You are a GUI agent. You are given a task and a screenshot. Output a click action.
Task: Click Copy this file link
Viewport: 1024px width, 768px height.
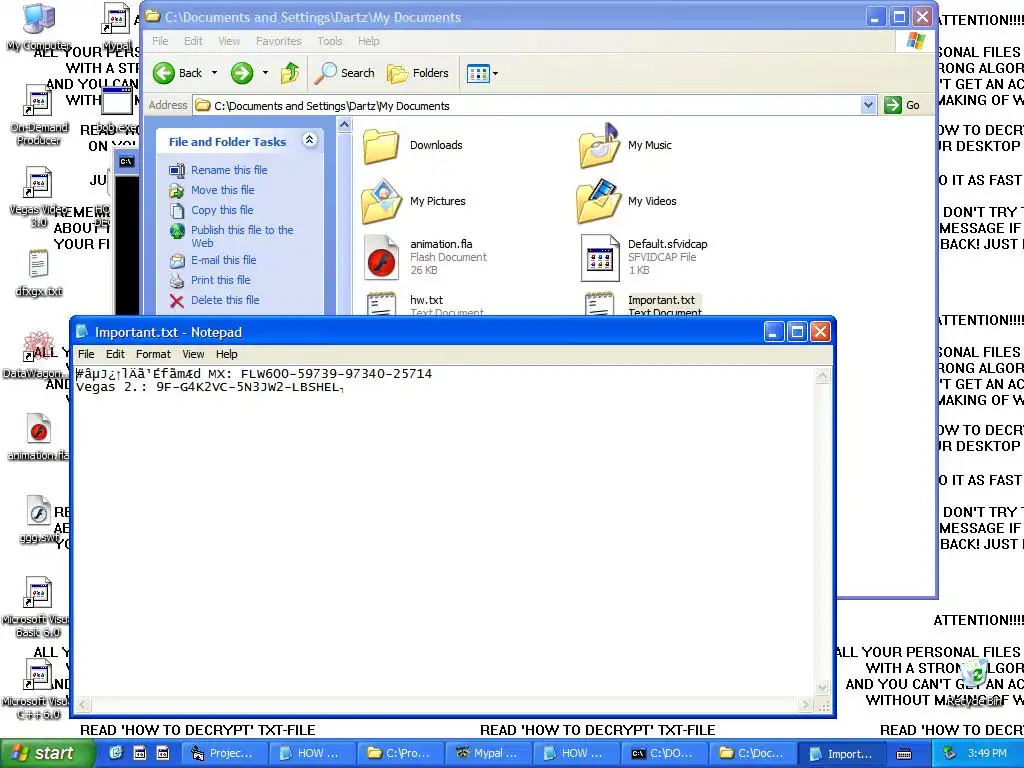click(222, 210)
